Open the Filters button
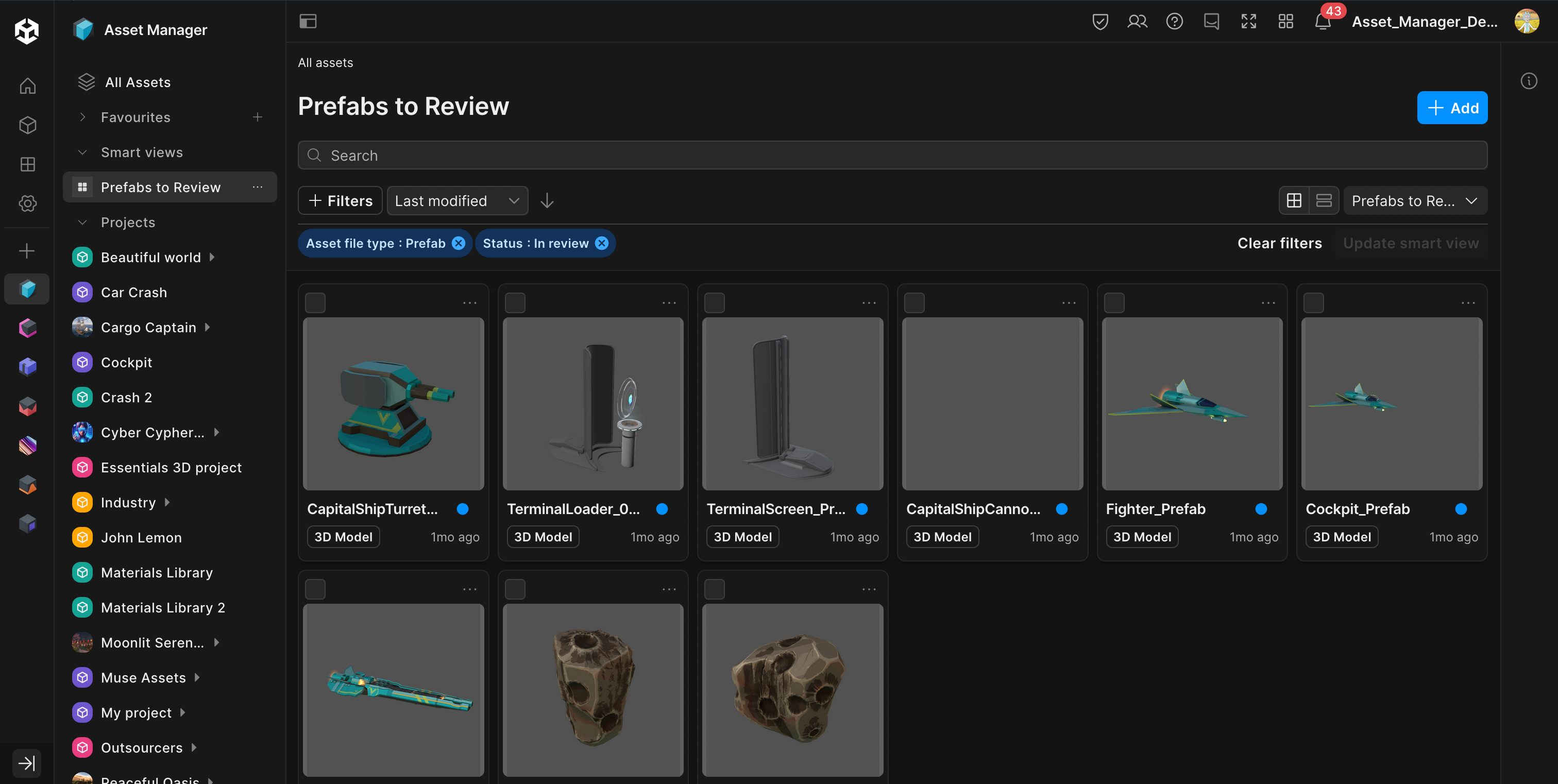The image size is (1558, 784). (341, 201)
